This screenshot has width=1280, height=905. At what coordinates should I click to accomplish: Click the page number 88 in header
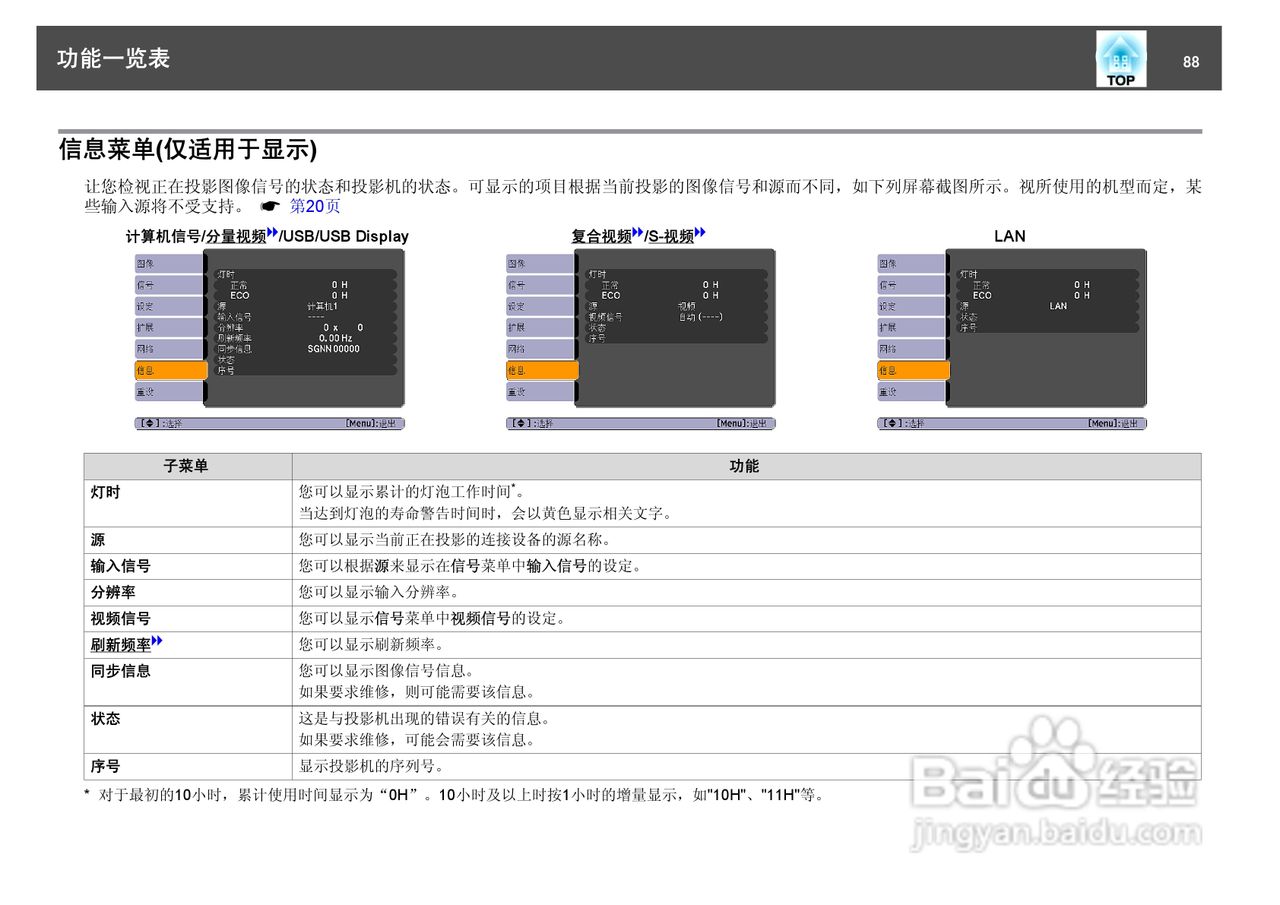tap(1191, 62)
